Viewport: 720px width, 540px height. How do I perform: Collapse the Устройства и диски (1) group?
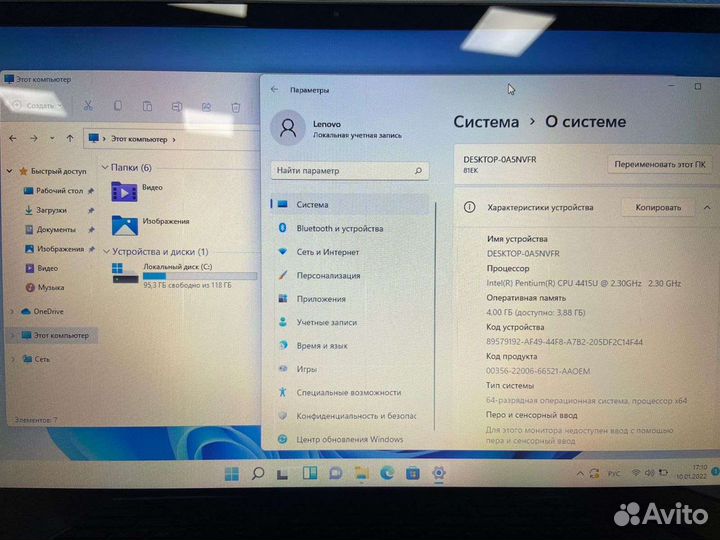107,251
